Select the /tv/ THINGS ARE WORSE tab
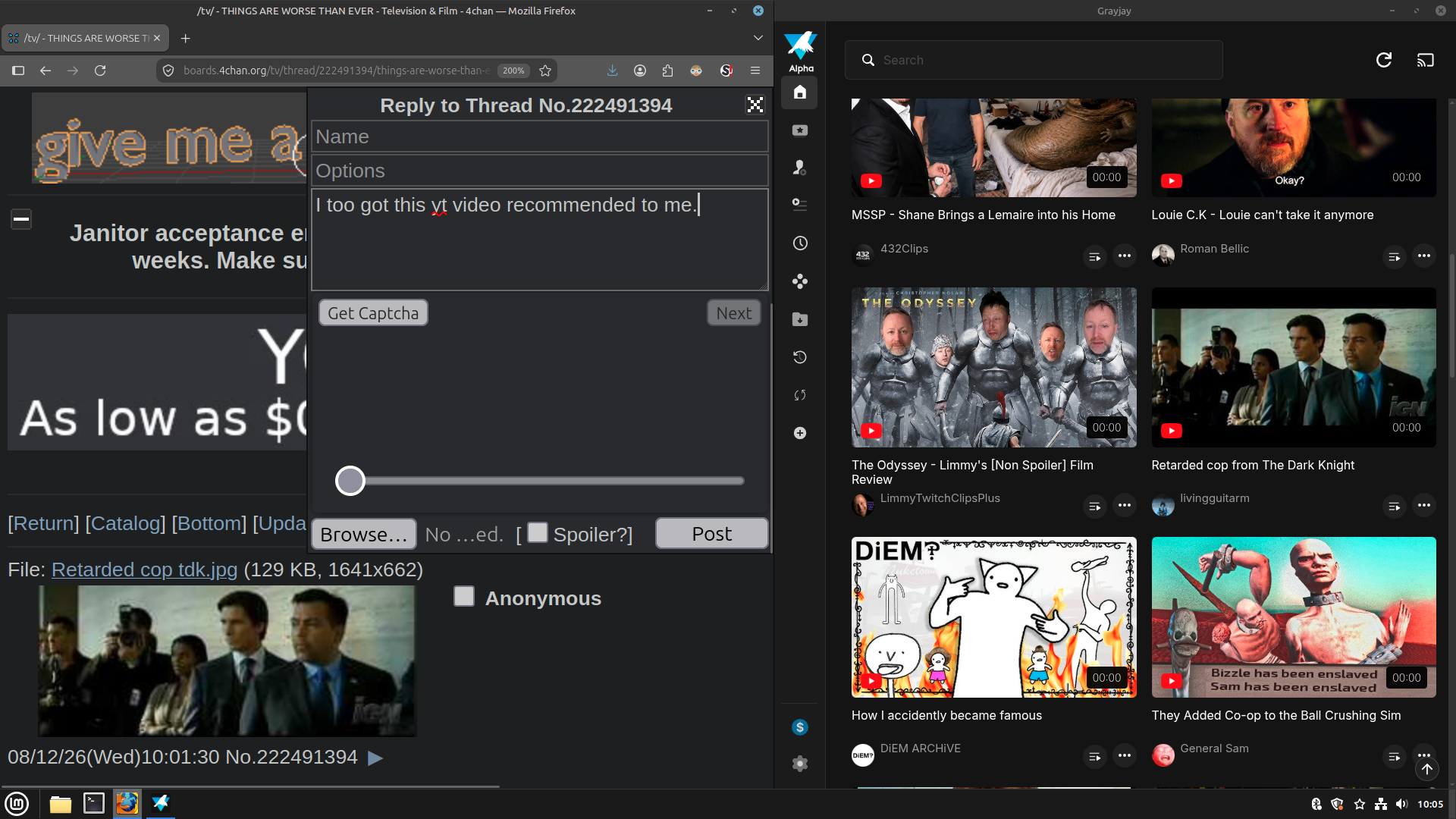 pos(85,38)
